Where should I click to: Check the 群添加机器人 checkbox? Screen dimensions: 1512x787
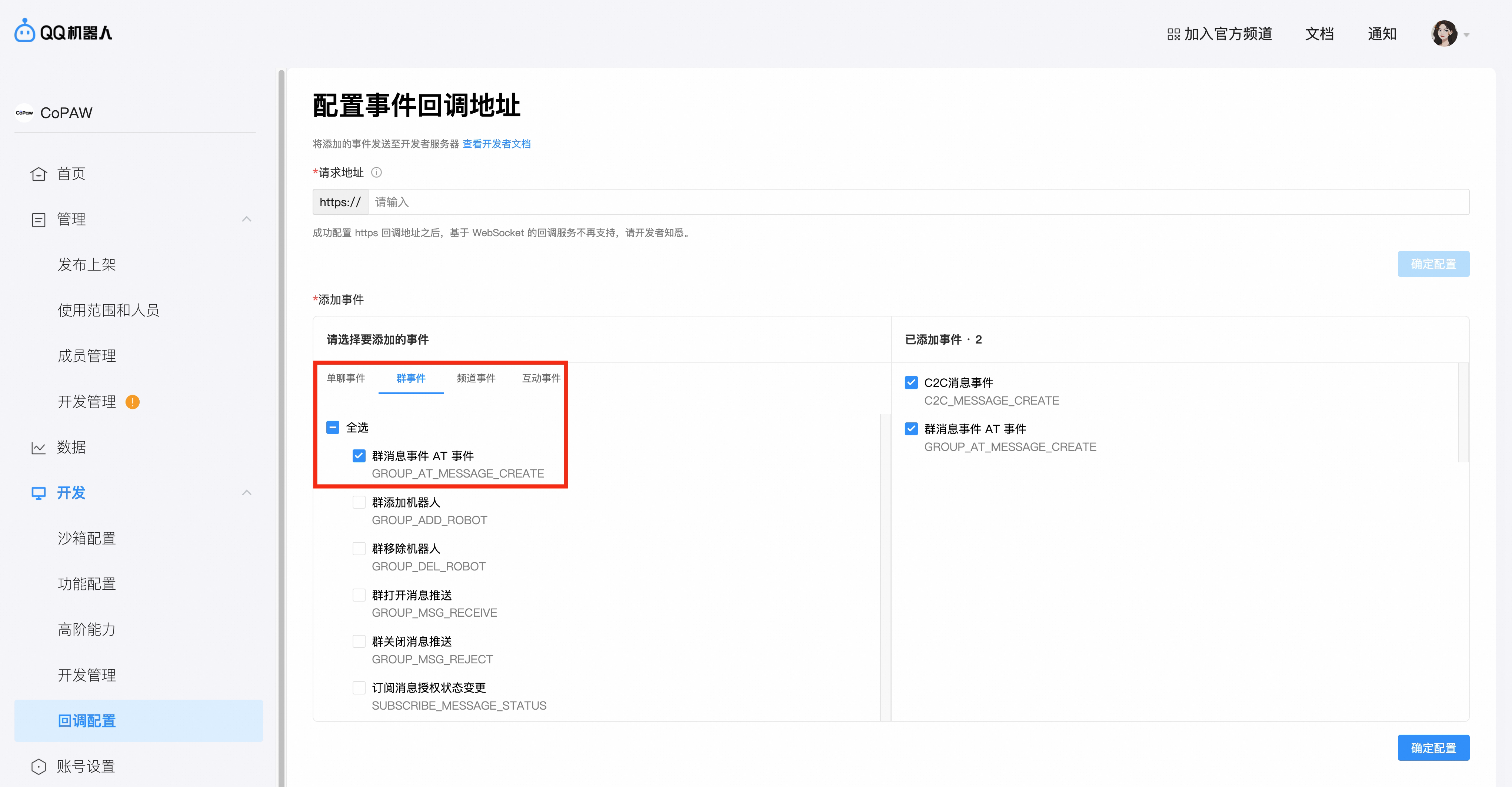point(359,503)
